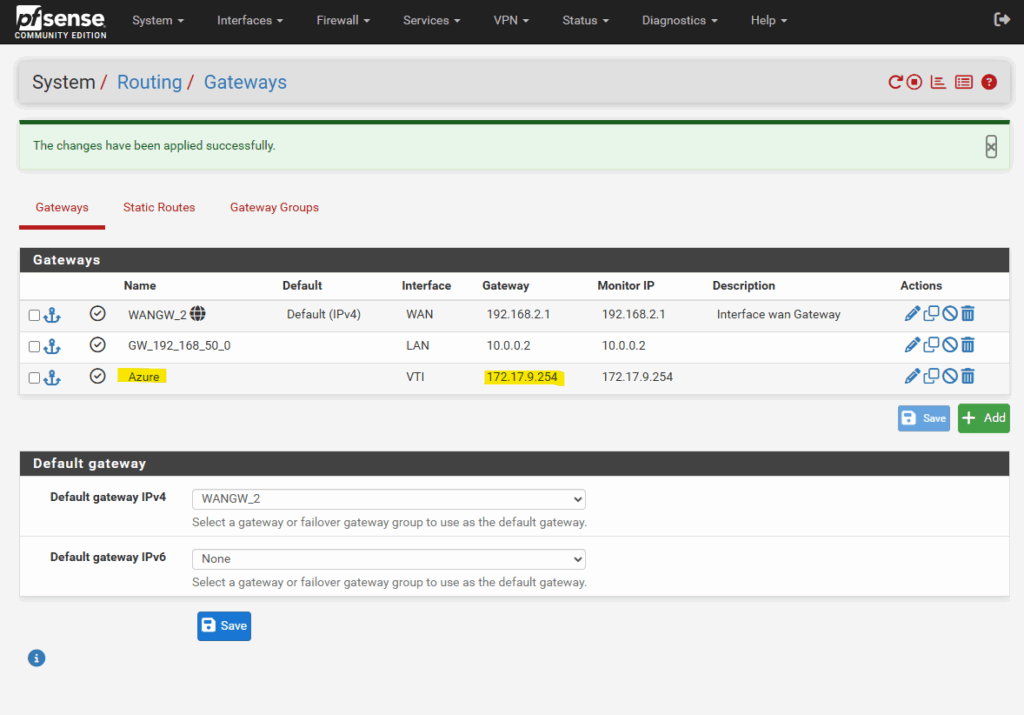Copy the GW_192_168_50_0 gateway
1024x715 pixels.
click(931, 345)
